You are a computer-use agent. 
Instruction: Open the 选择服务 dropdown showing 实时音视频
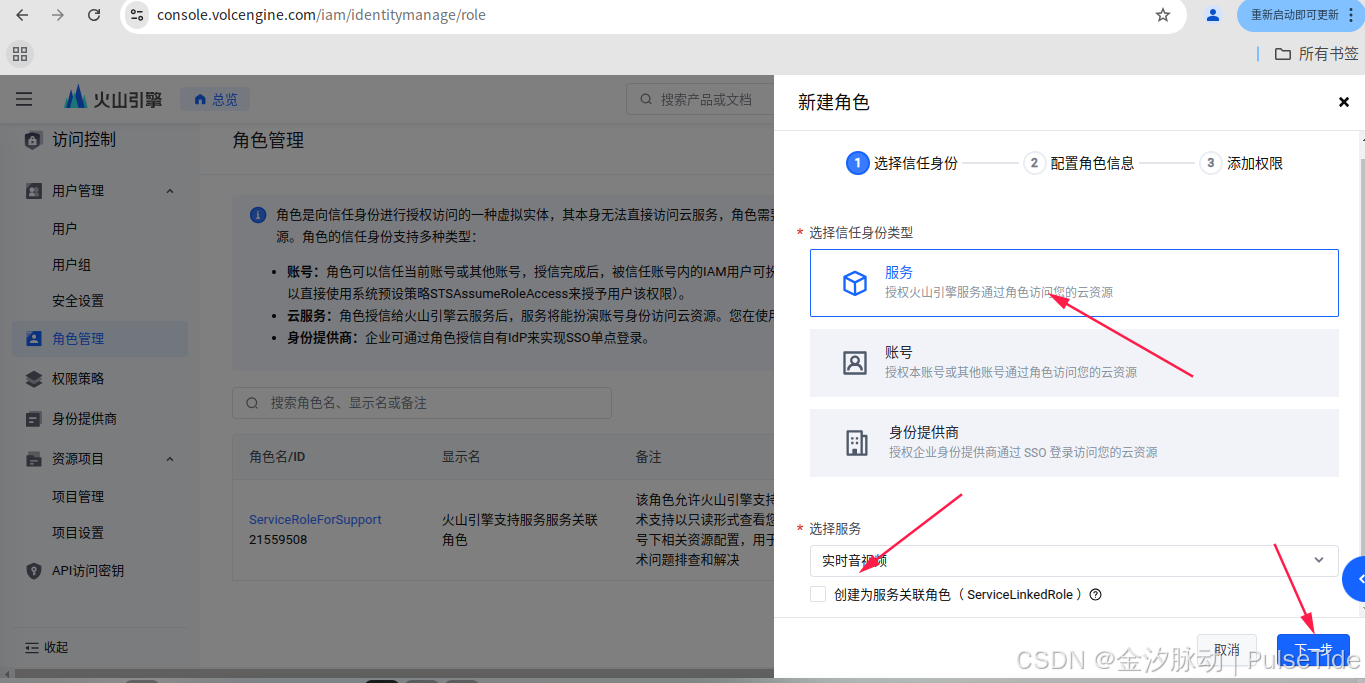click(x=1074, y=560)
